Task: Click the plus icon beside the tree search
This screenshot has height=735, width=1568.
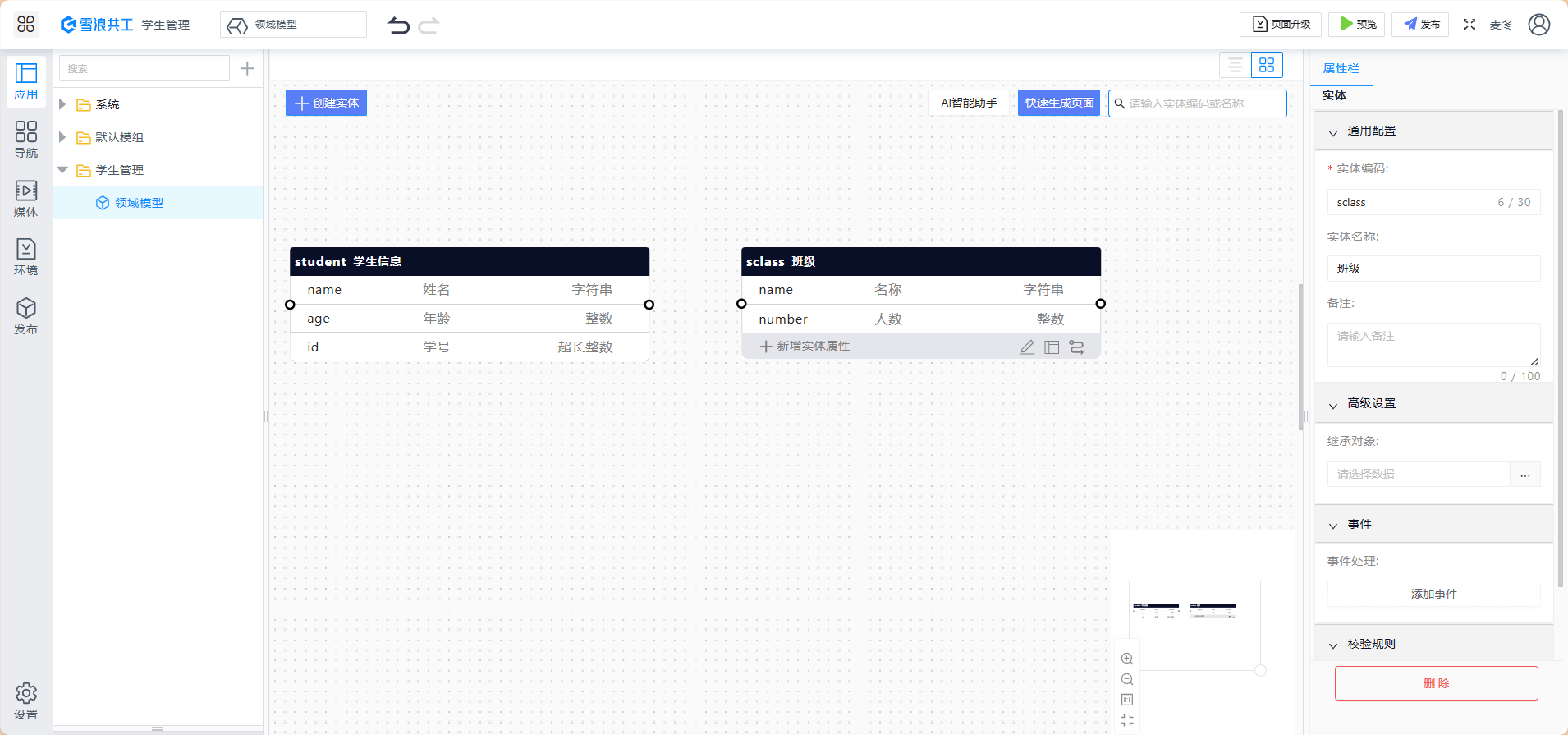Action: click(247, 68)
